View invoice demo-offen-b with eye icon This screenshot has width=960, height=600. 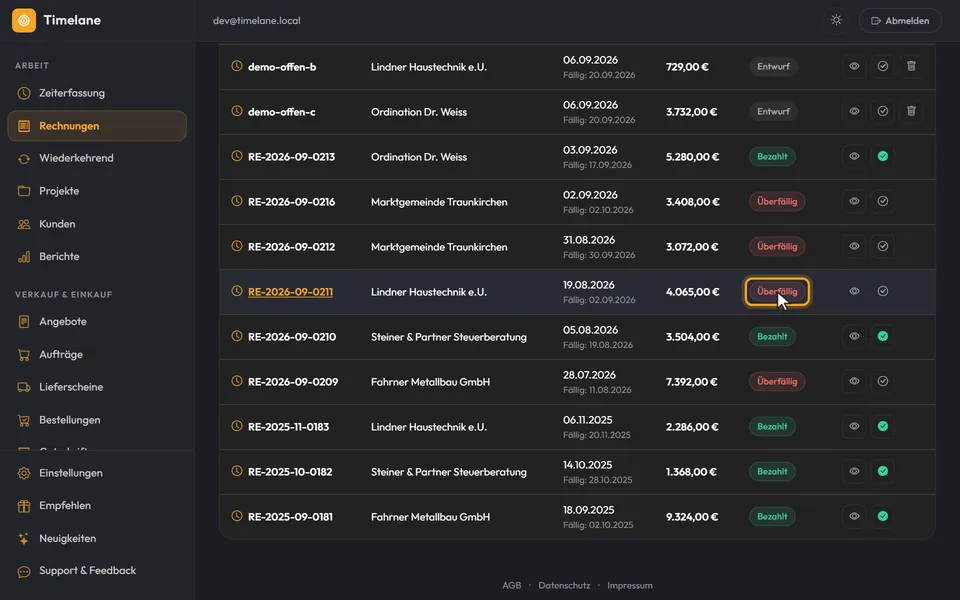pyautogui.click(x=854, y=66)
